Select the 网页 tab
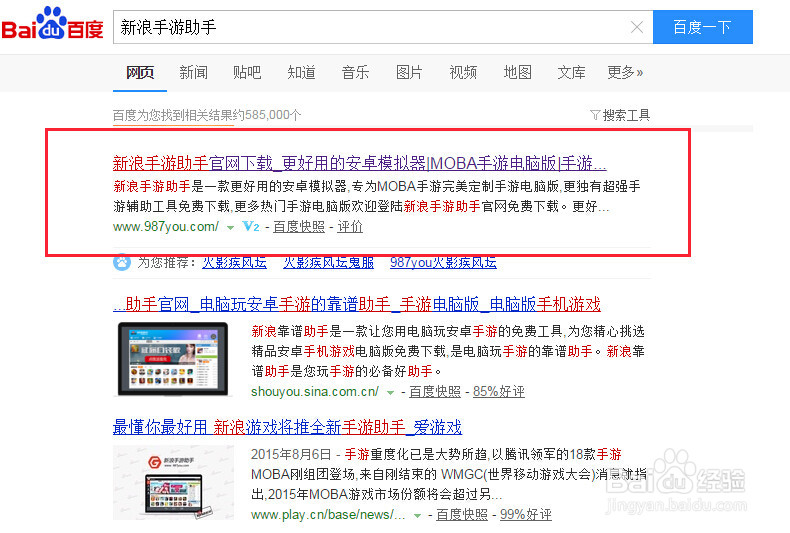This screenshot has width=790, height=533. [x=140, y=73]
